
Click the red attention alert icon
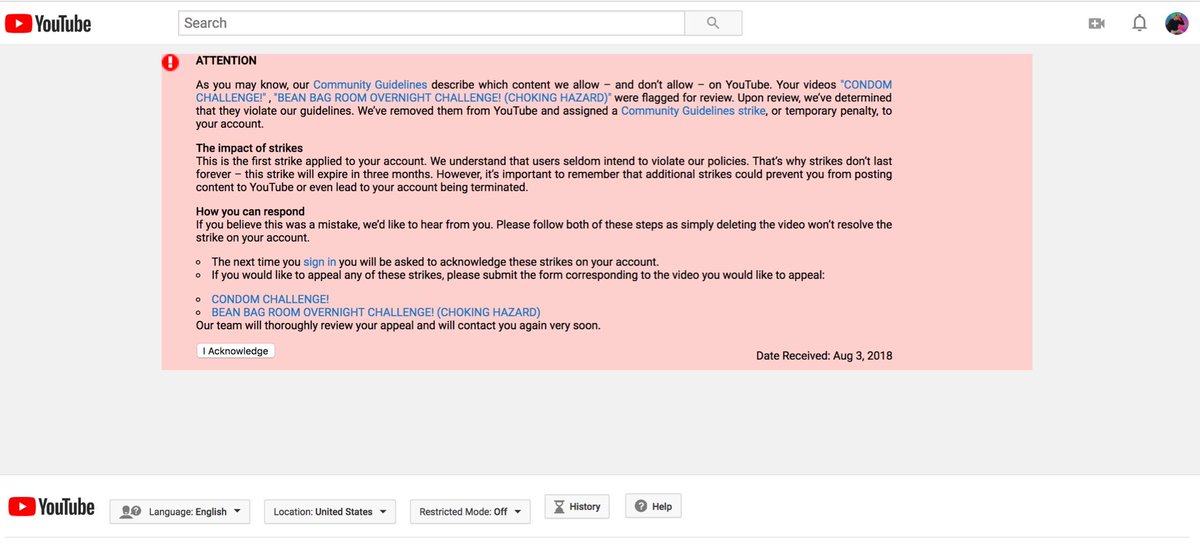click(x=171, y=62)
